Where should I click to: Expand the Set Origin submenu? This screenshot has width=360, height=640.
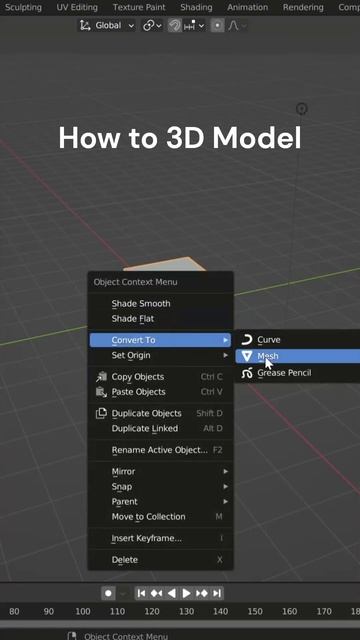point(160,355)
